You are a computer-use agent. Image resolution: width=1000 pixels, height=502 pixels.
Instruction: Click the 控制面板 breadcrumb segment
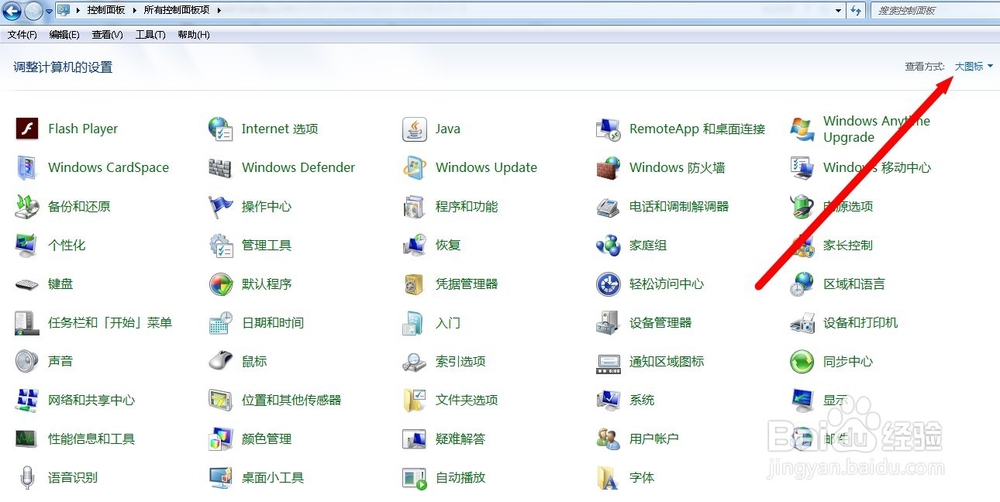(x=106, y=10)
